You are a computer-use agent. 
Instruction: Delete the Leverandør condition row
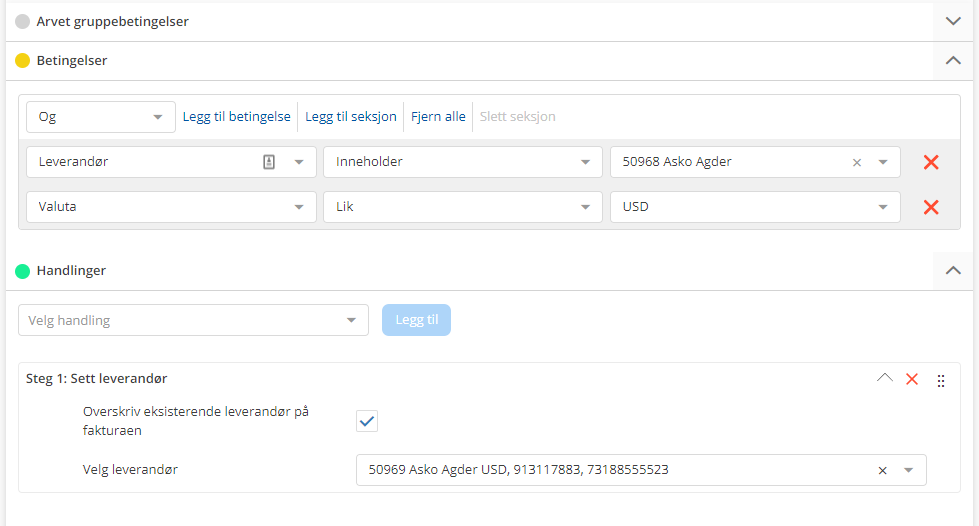[x=930, y=162]
